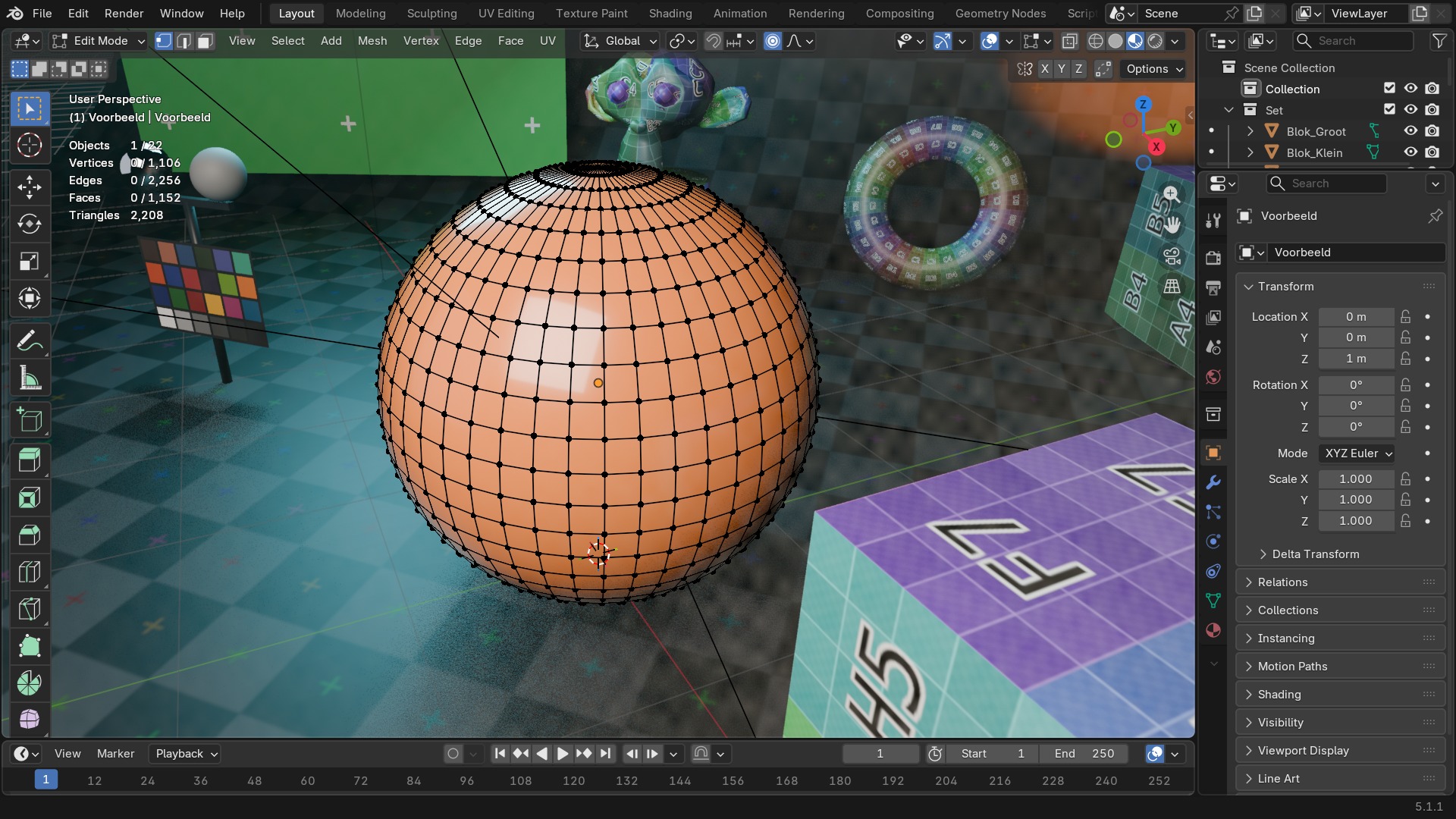The width and height of the screenshot is (1456, 819).
Task: Open the Modifiers properties tab
Action: [1213, 482]
